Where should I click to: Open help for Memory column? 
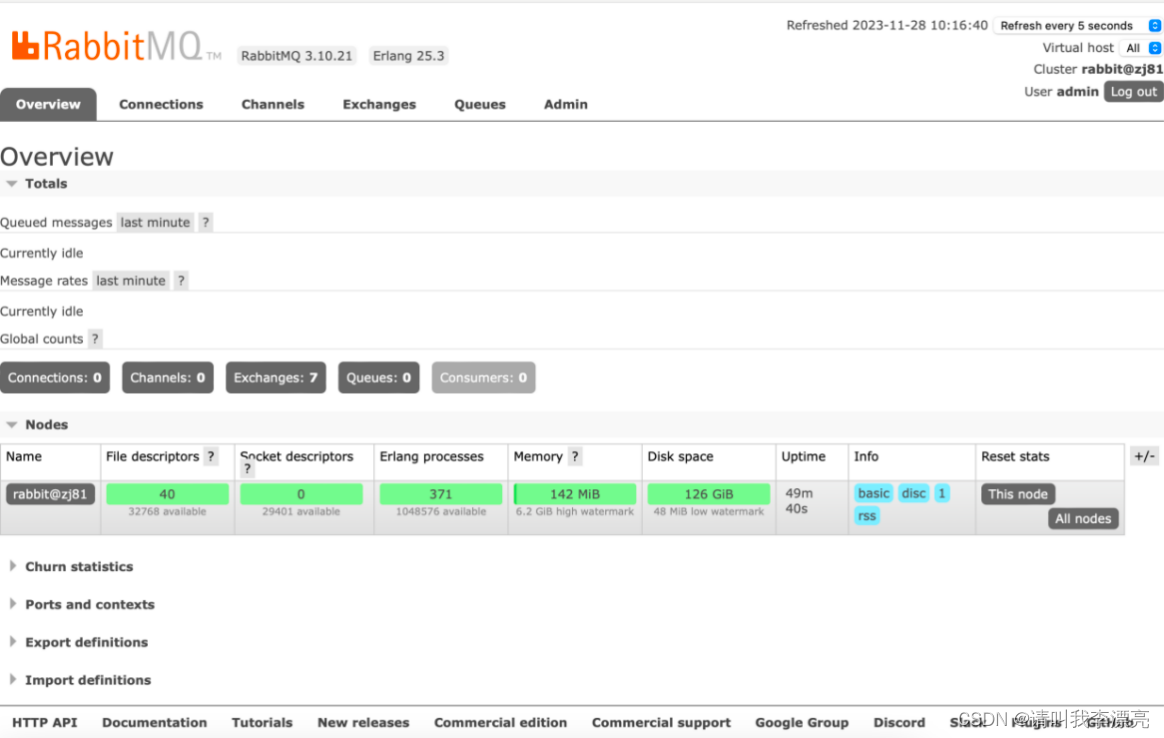pos(575,457)
